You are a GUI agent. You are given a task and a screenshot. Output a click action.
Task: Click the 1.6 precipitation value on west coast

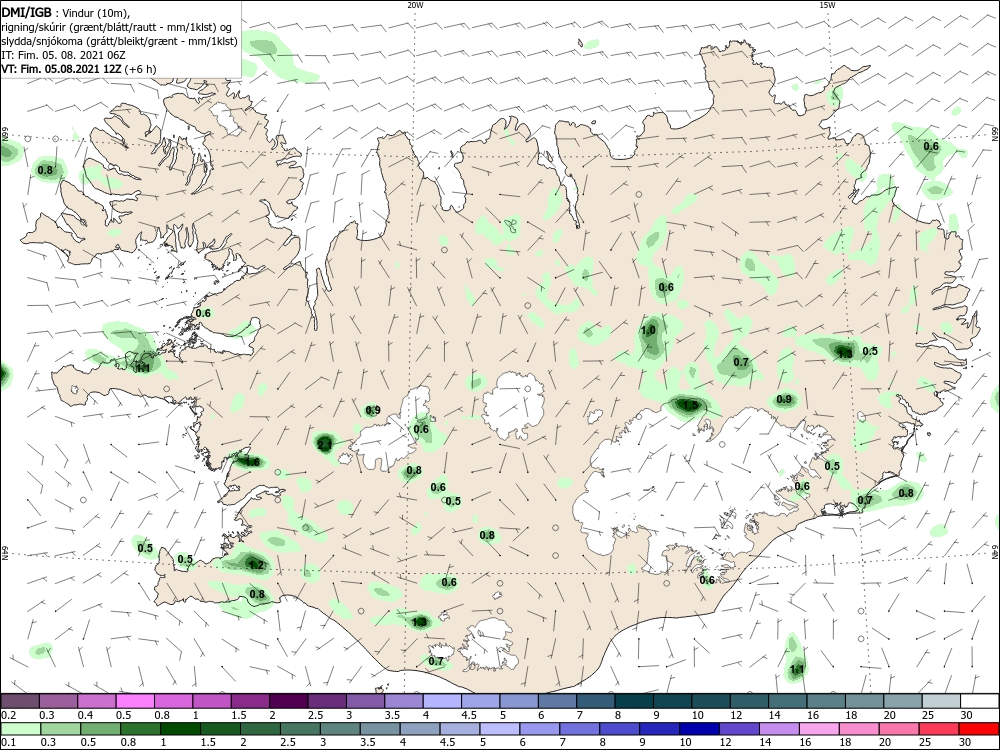(x=253, y=462)
